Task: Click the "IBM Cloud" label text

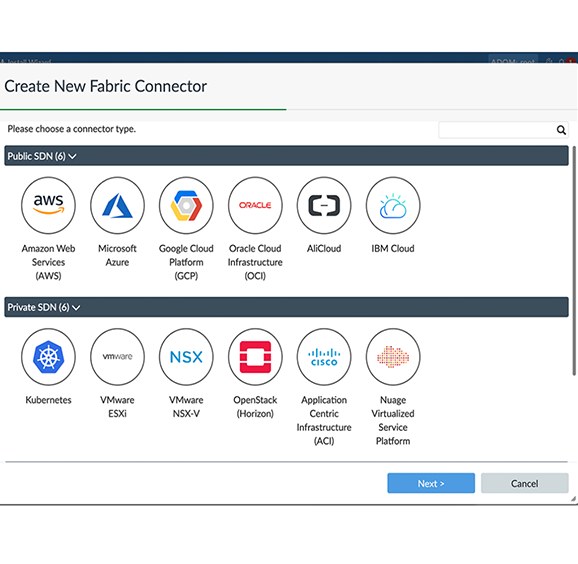Action: click(x=393, y=248)
